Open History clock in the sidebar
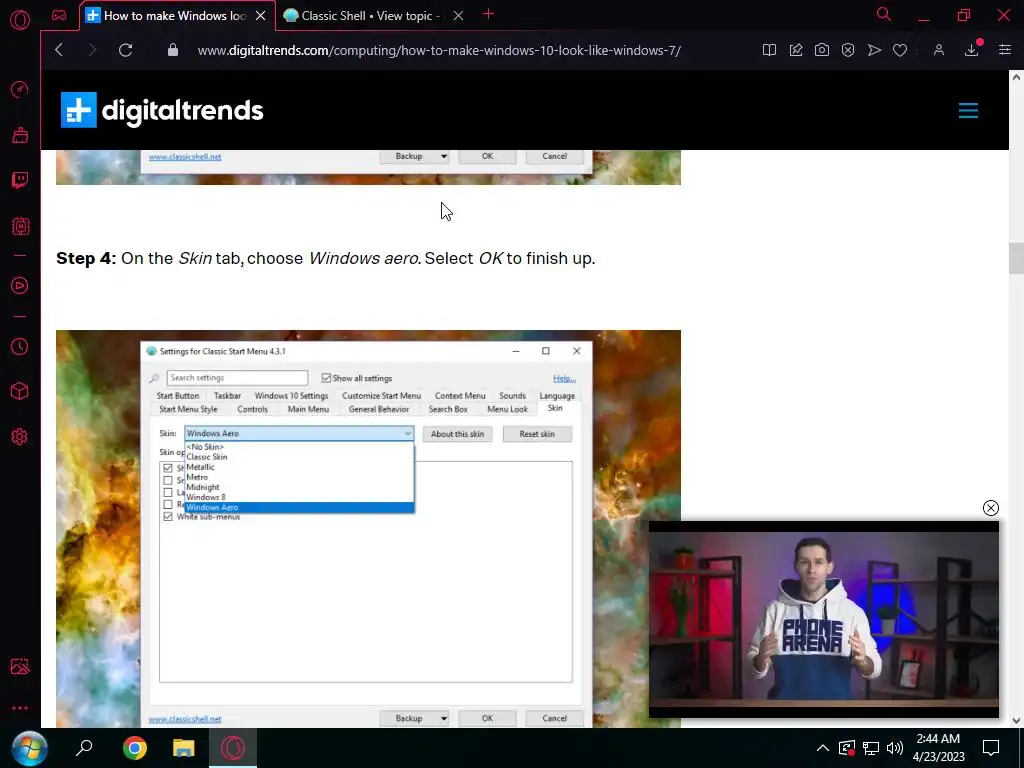Viewport: 1024px width, 768px height. (20, 346)
